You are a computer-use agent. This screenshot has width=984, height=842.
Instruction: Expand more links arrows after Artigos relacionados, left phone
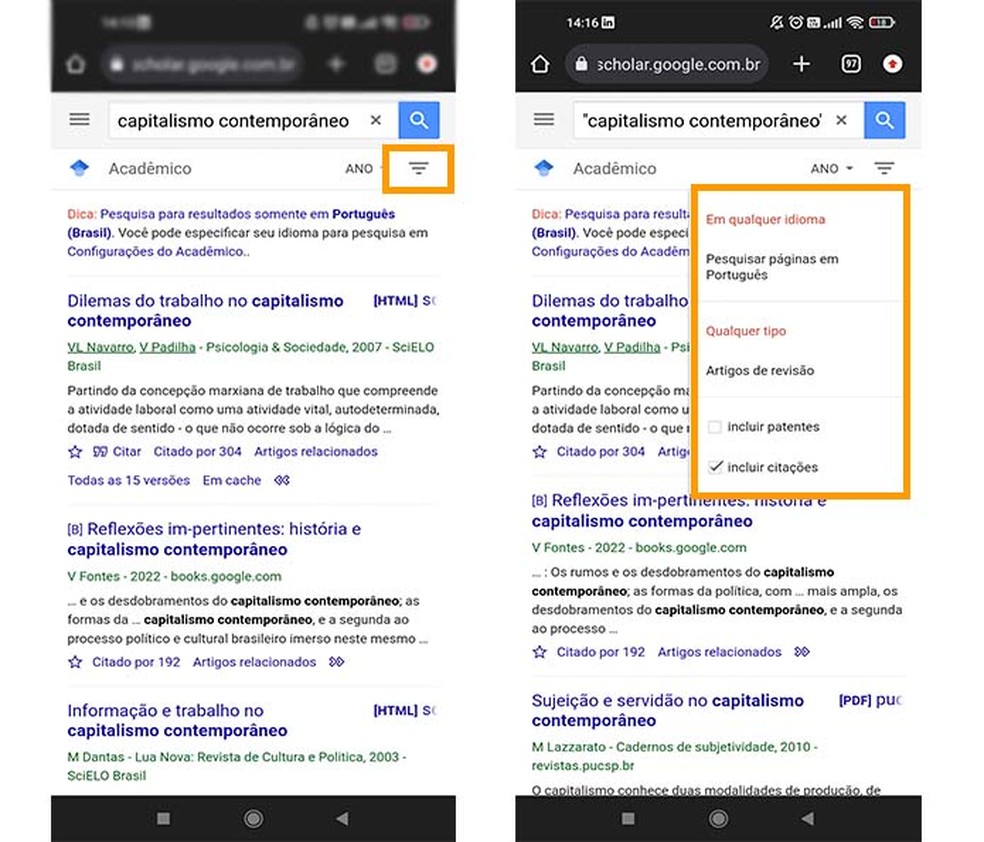click(336, 662)
